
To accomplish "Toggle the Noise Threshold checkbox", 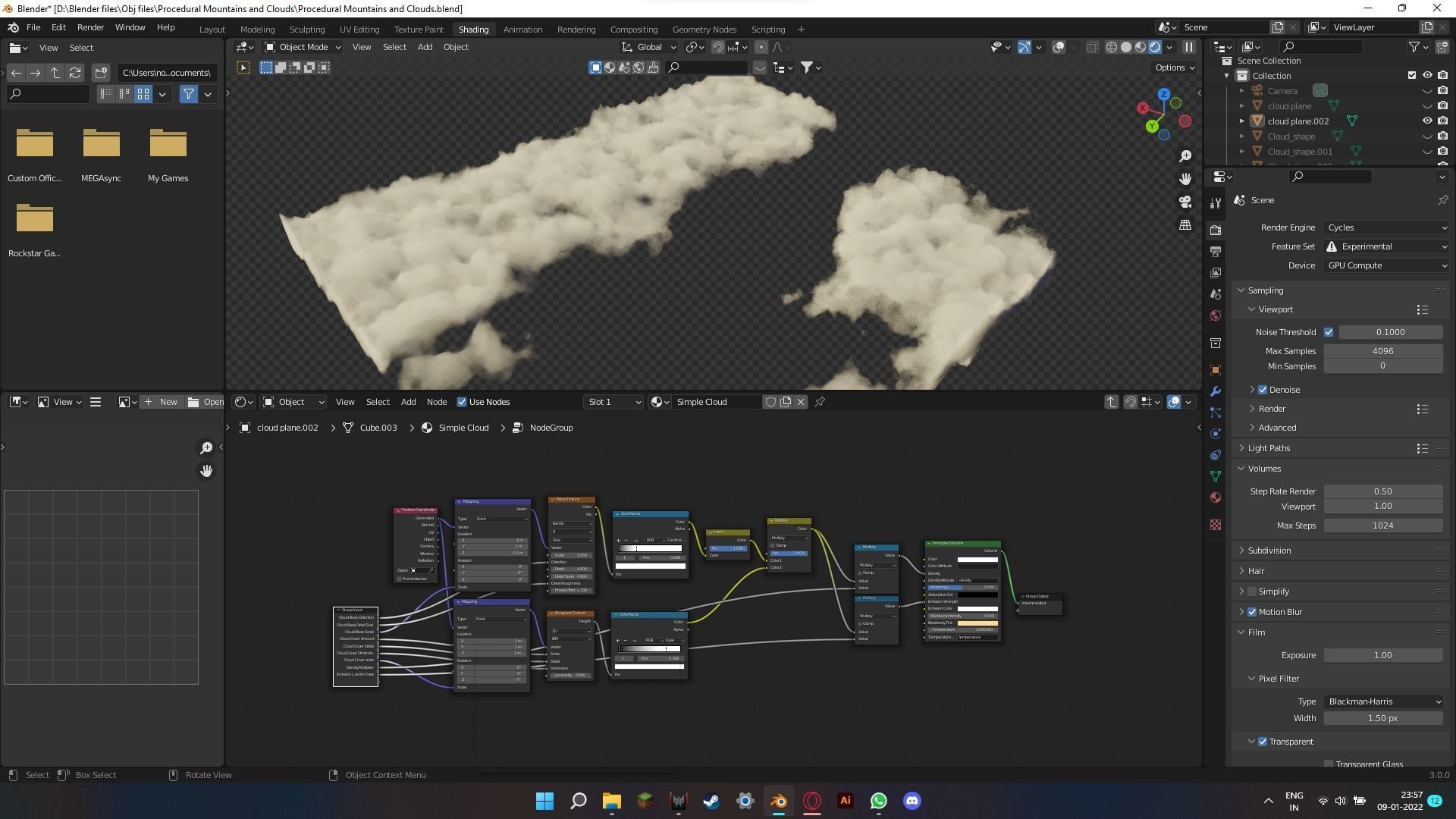I will 1329,332.
